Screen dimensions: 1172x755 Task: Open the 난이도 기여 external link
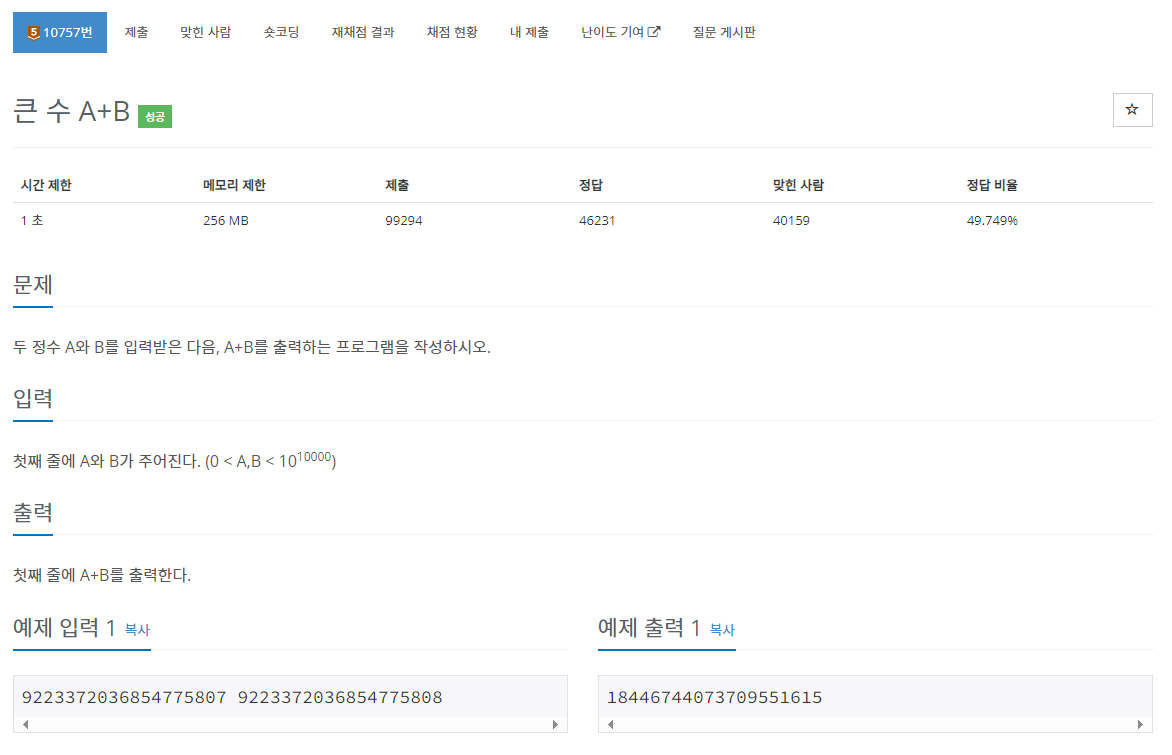620,32
